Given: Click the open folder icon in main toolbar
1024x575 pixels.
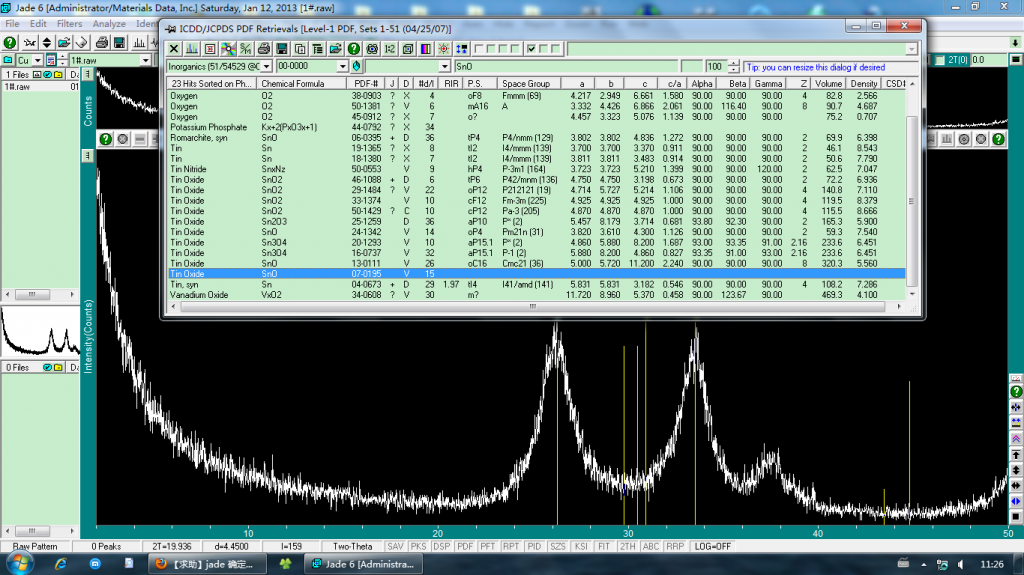Looking at the screenshot, I should point(62,43).
